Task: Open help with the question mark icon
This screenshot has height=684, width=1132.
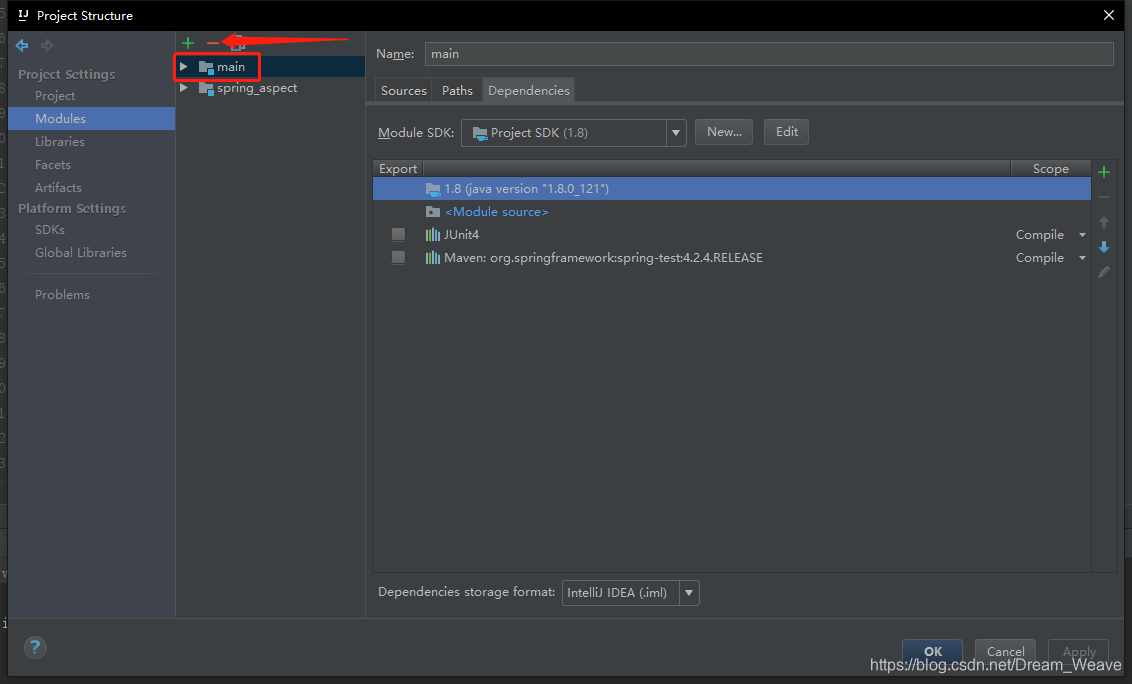Action: [x=35, y=647]
